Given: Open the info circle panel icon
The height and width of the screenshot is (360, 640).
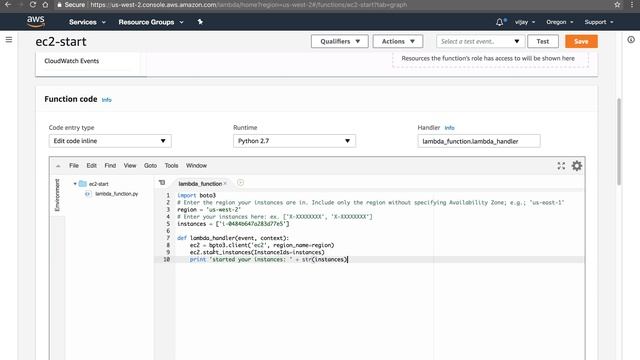Looking at the screenshot, I should [x=631, y=40].
